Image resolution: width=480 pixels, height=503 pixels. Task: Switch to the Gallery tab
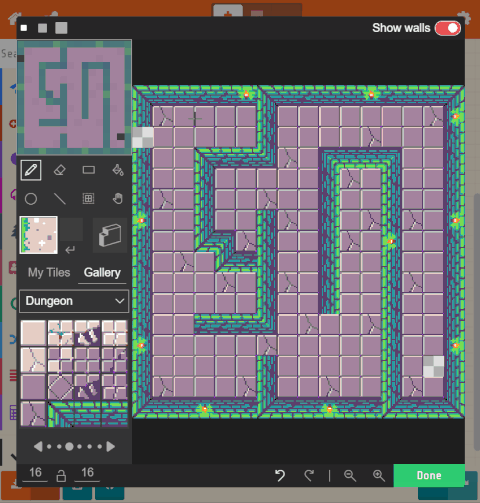102,273
